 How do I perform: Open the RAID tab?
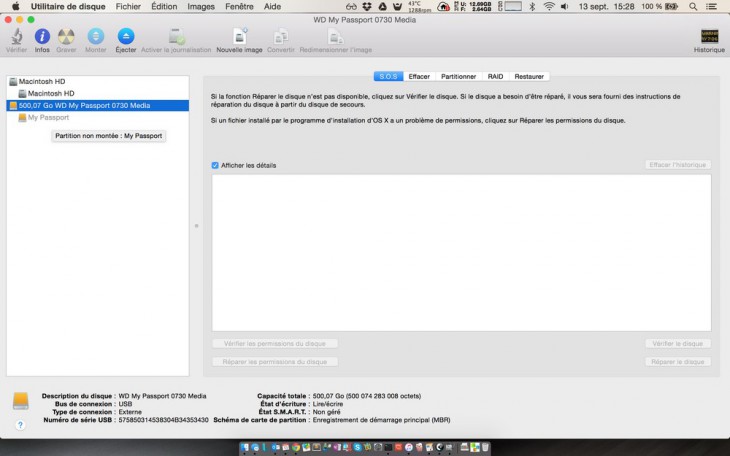(x=495, y=76)
